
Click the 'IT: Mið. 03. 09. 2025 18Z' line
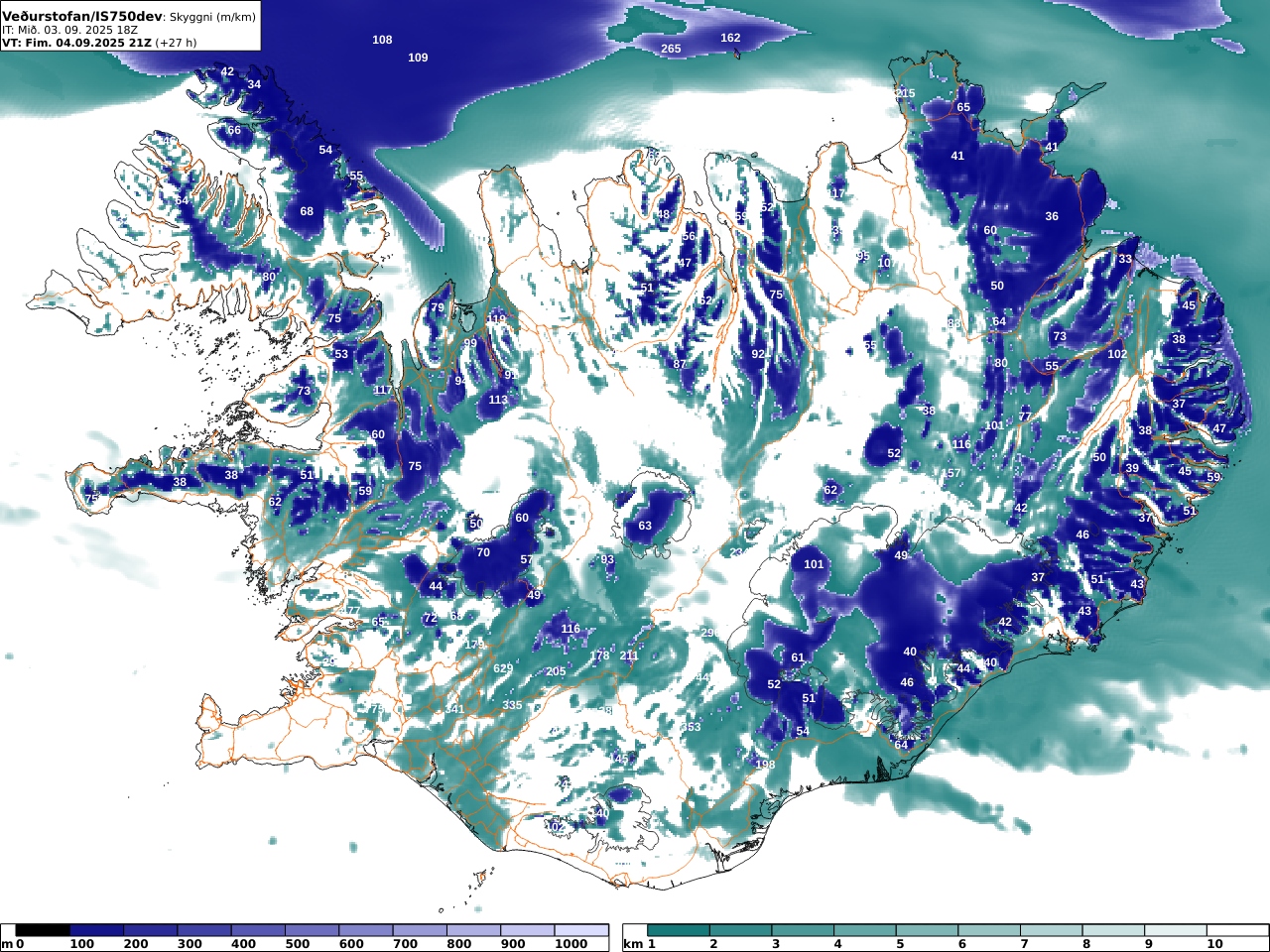click(69, 30)
